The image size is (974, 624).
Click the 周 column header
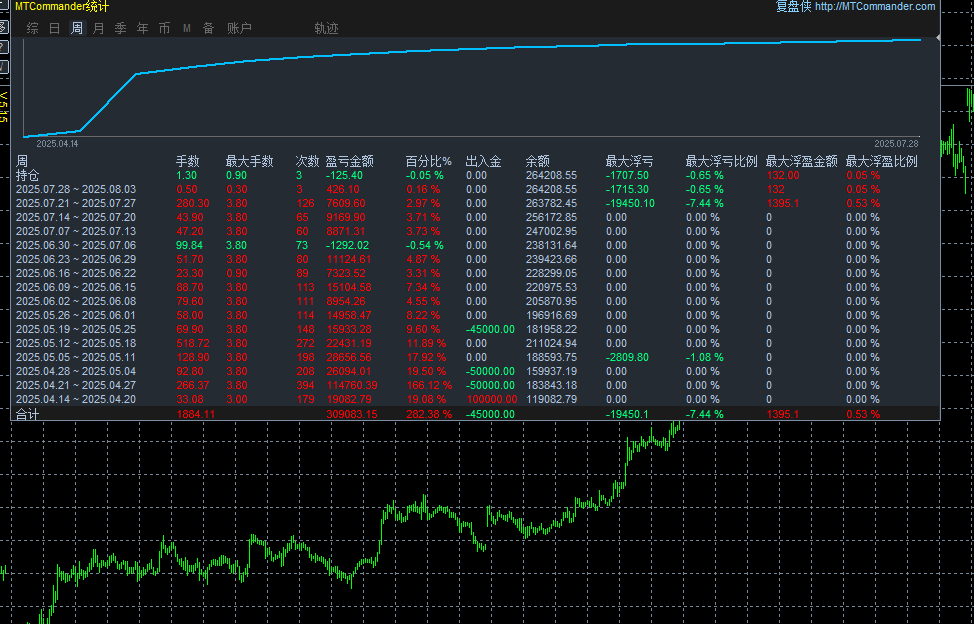tap(22, 161)
